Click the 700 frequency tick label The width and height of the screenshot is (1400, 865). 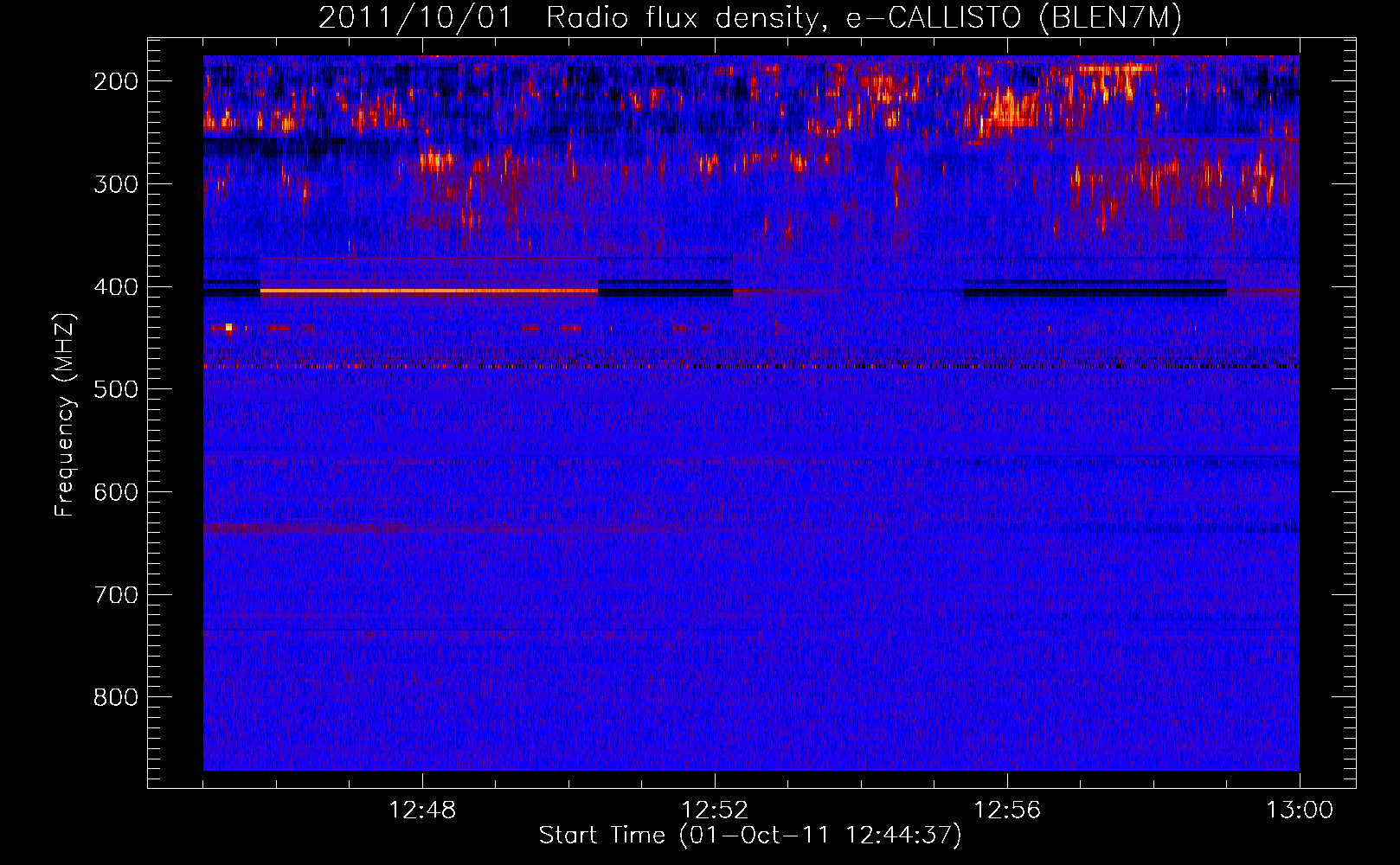(x=115, y=595)
